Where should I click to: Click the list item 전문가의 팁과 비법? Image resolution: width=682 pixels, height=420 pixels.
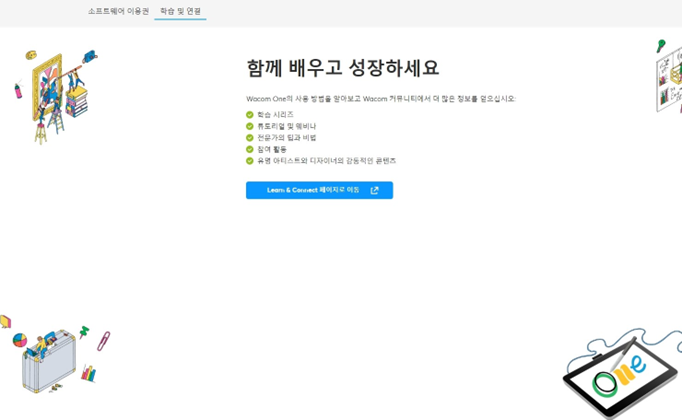click(x=286, y=137)
